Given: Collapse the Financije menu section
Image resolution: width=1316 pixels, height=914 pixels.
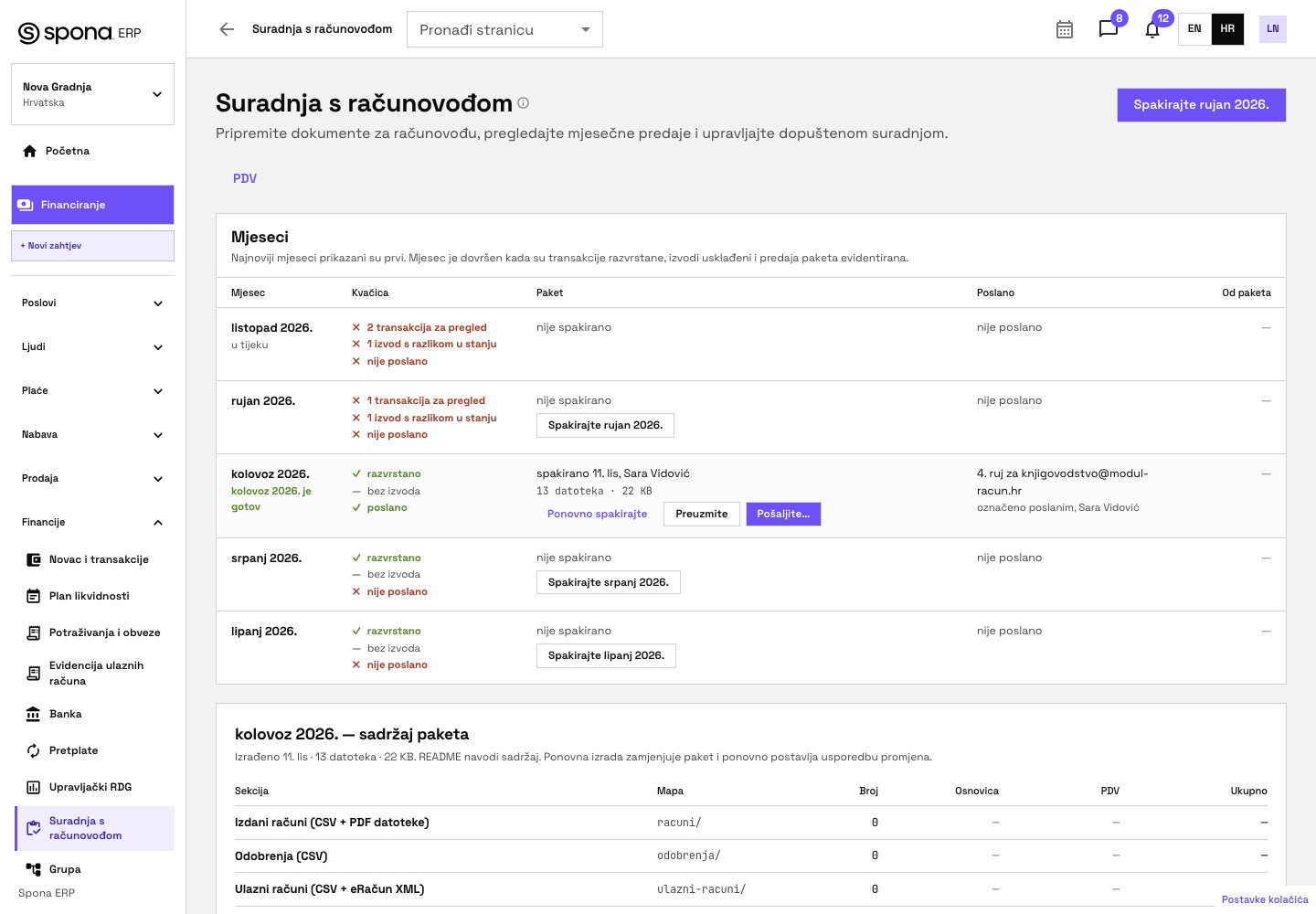Looking at the screenshot, I should click(x=92, y=523).
